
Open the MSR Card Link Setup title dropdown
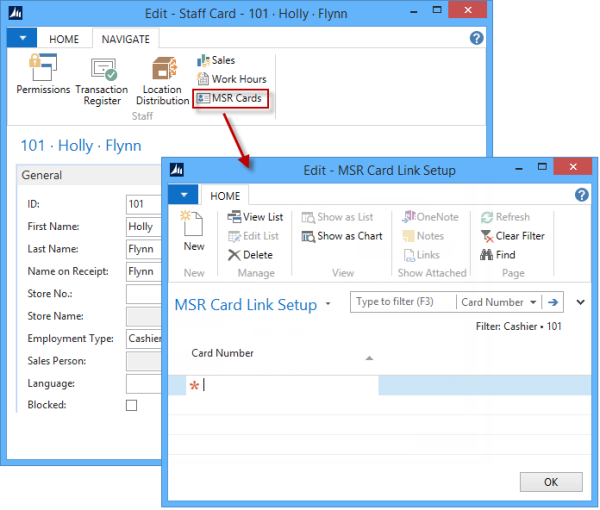[x=328, y=304]
